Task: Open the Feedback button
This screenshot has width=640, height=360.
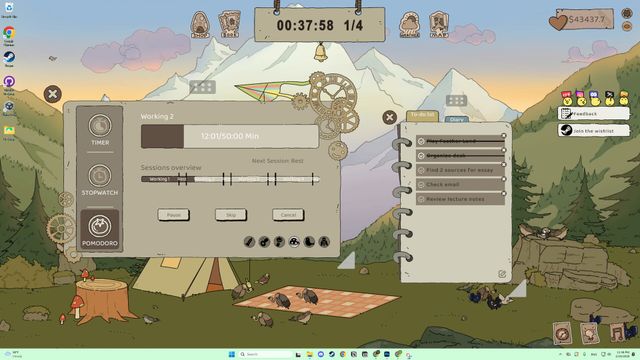Action: coord(593,113)
